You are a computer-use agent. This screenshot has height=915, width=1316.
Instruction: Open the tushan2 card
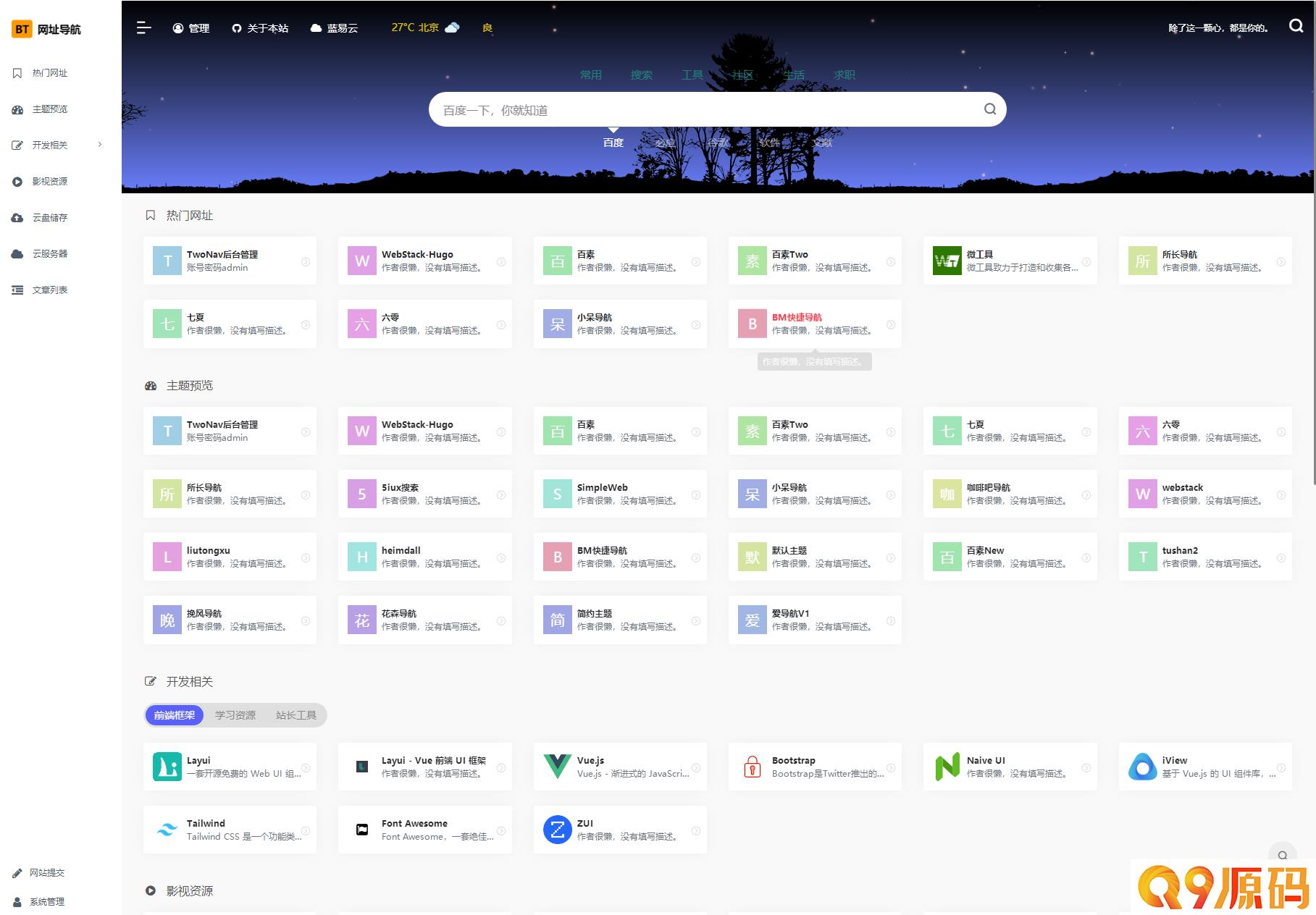[1205, 557]
